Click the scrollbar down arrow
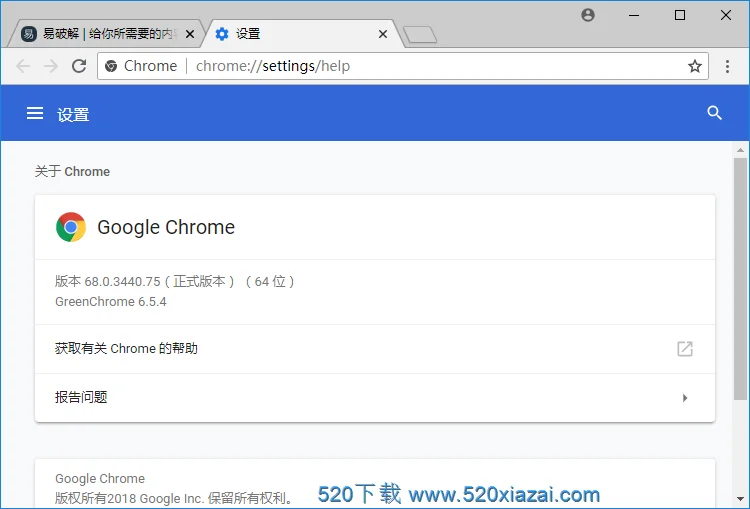 click(740, 500)
